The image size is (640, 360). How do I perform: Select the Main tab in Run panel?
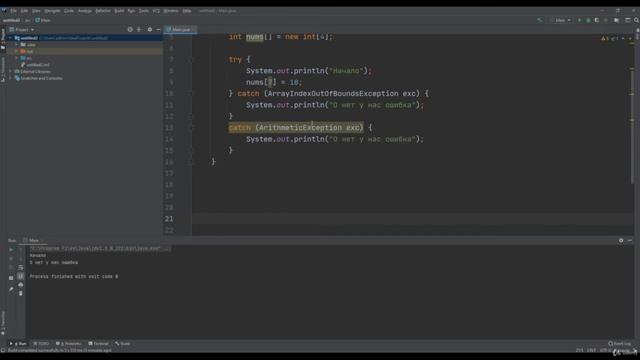(x=33, y=240)
